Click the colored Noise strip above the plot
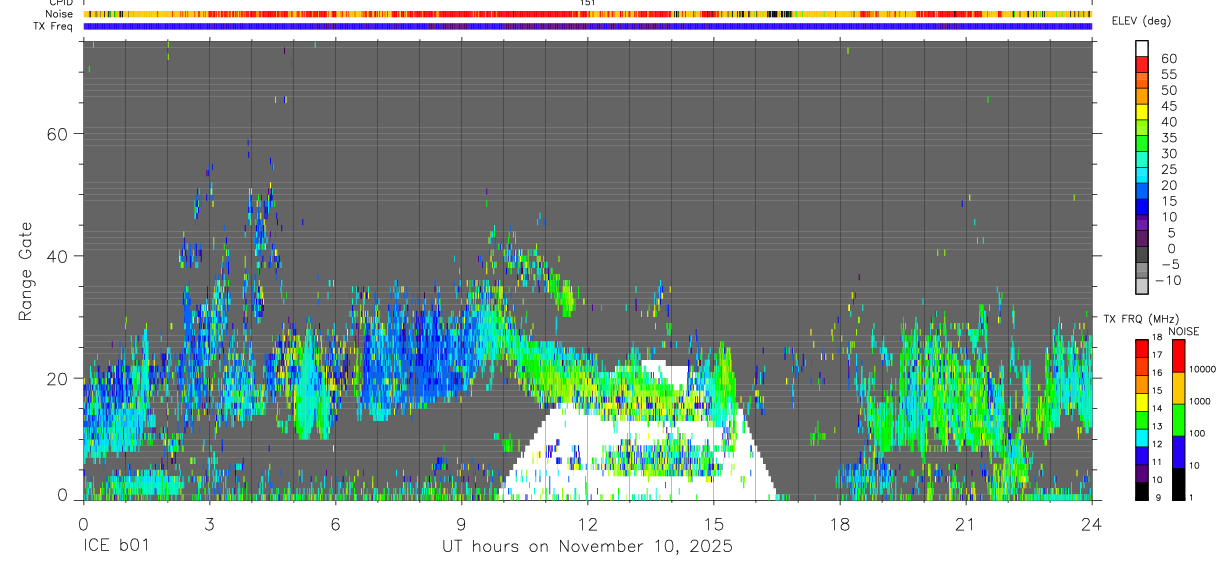Image resolution: width=1228 pixels, height=567 pixels. click(x=588, y=15)
